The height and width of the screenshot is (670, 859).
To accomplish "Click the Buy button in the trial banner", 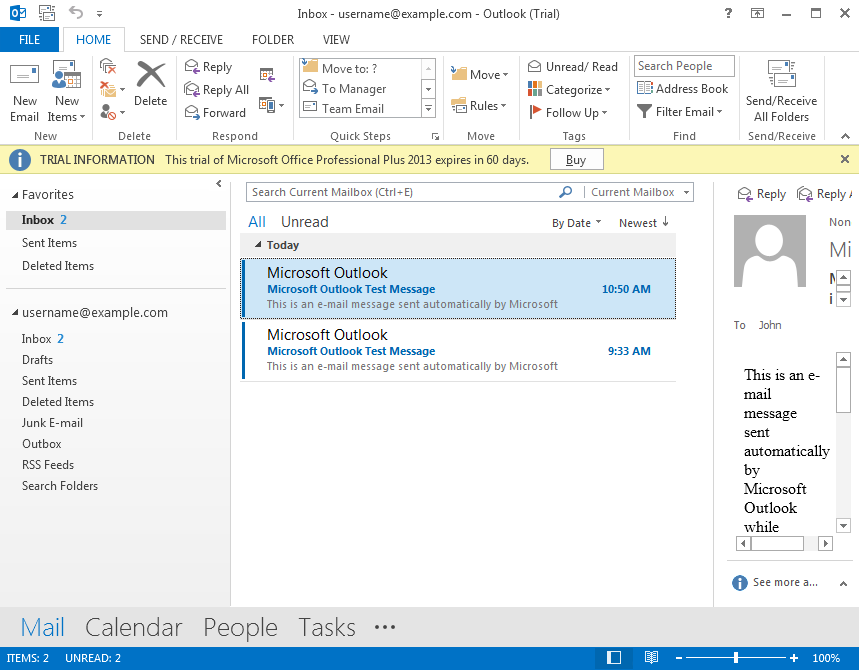I will (576, 158).
